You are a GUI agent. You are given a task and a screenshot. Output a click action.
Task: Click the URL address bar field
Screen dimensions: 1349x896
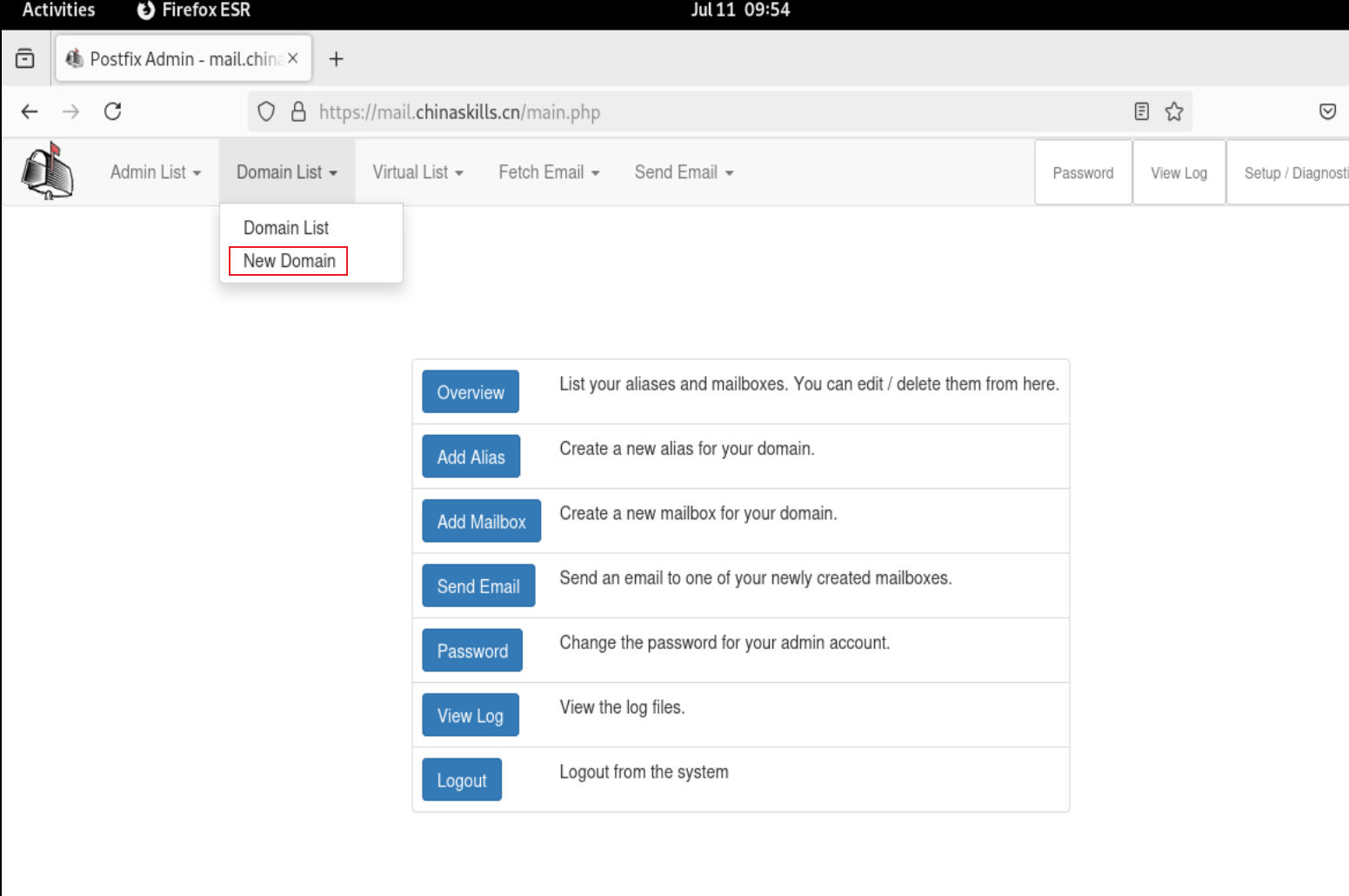pos(720,111)
